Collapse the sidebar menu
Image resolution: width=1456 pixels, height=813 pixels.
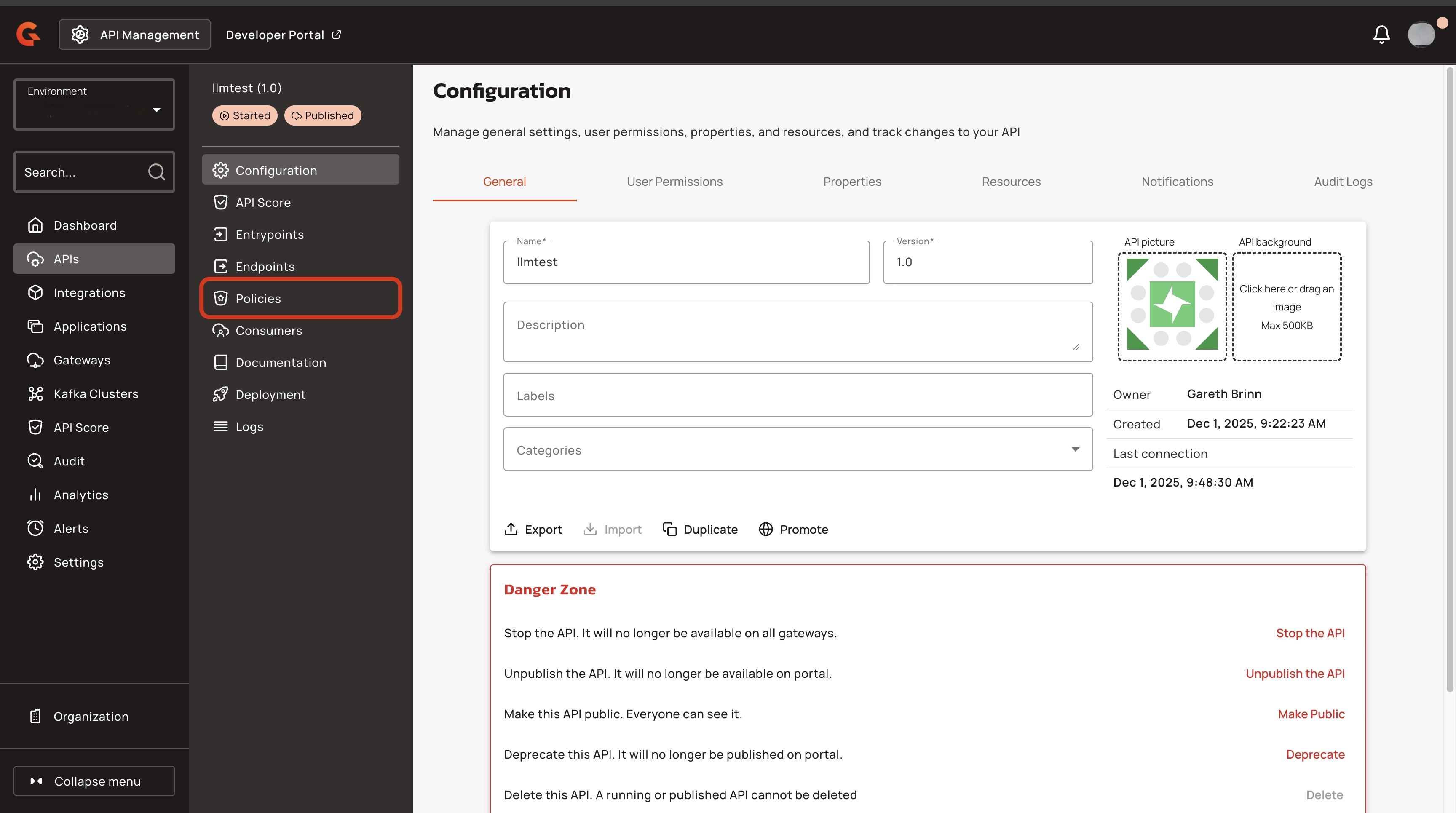click(94, 781)
